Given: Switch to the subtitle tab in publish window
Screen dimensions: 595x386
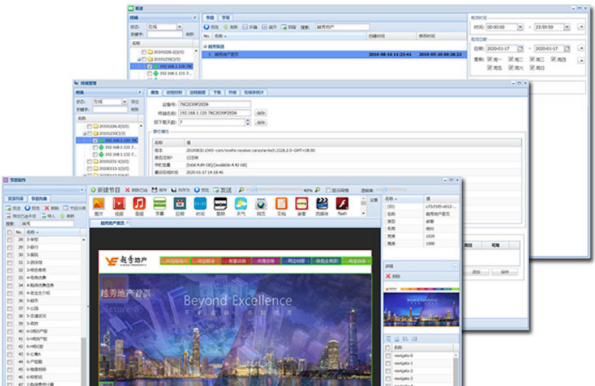Looking at the screenshot, I should [x=226, y=17].
